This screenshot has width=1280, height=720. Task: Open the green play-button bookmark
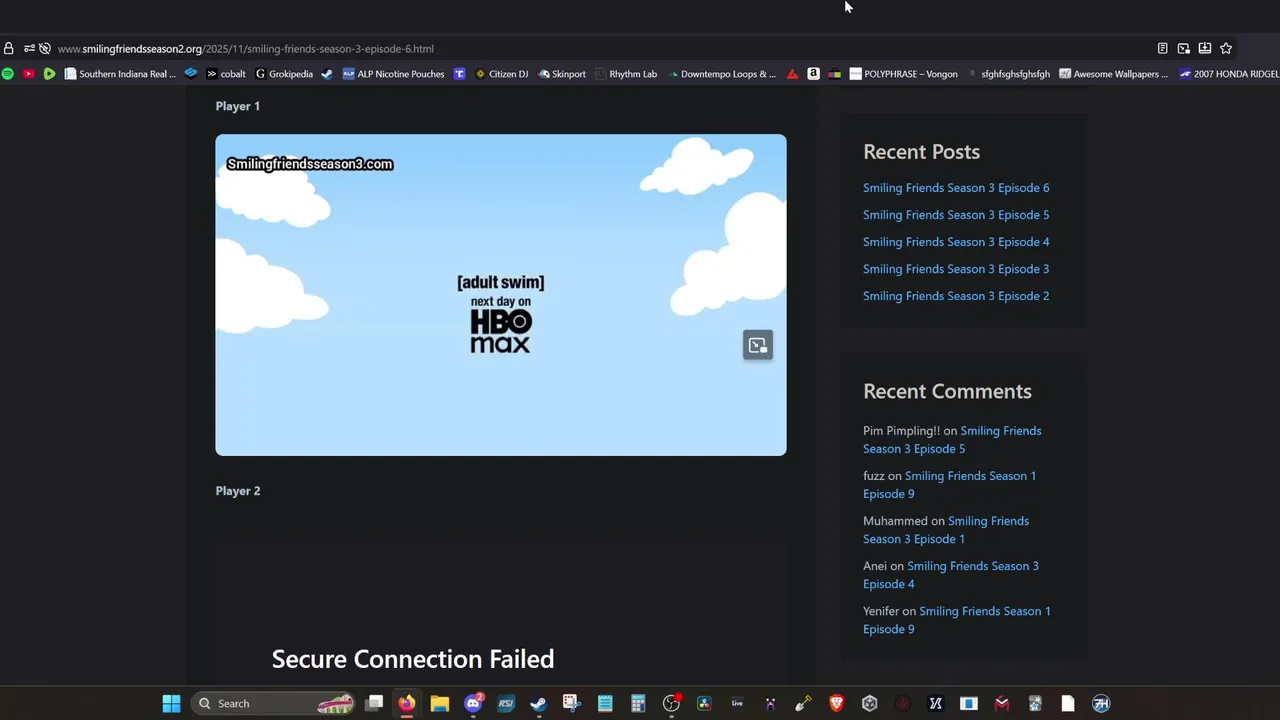[49, 74]
